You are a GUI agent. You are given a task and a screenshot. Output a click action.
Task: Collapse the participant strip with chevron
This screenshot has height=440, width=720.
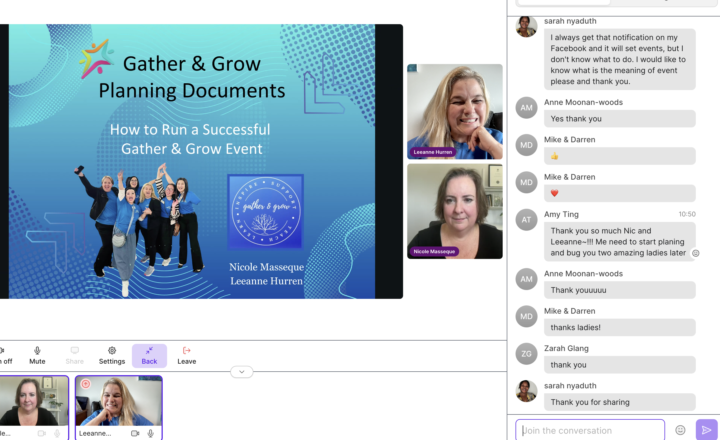coord(242,372)
